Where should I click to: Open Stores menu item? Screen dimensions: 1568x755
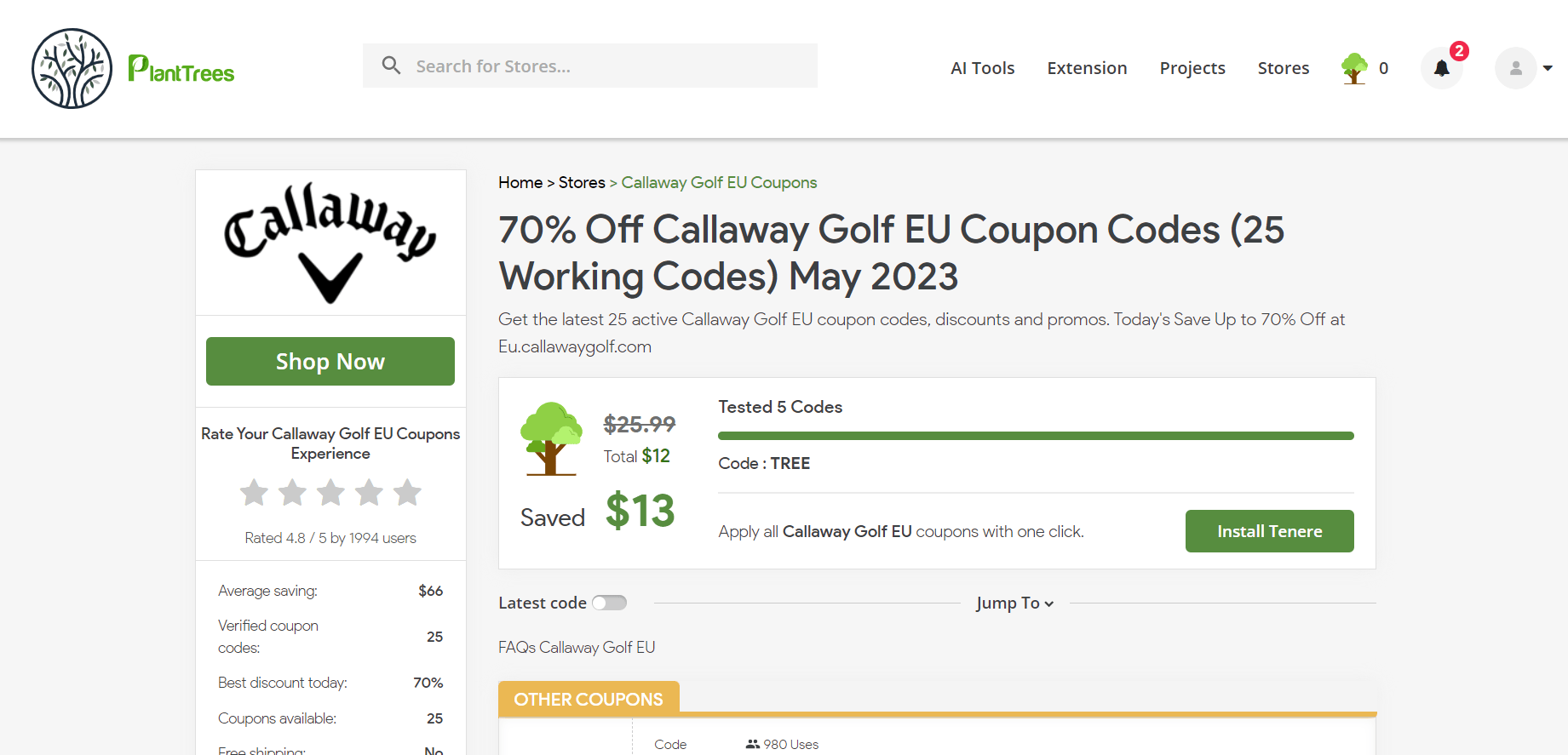(1284, 68)
